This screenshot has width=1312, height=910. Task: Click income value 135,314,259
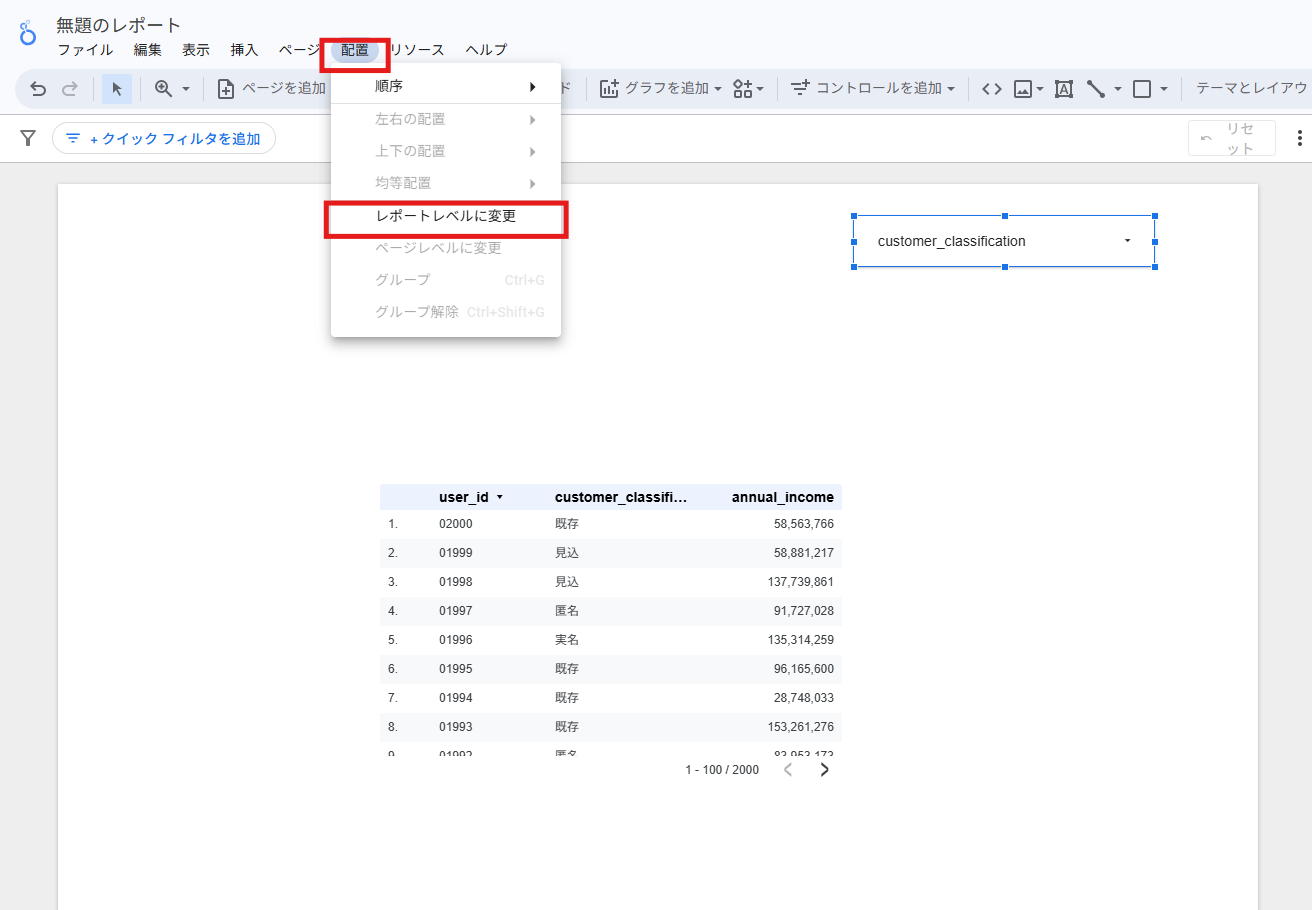point(800,640)
